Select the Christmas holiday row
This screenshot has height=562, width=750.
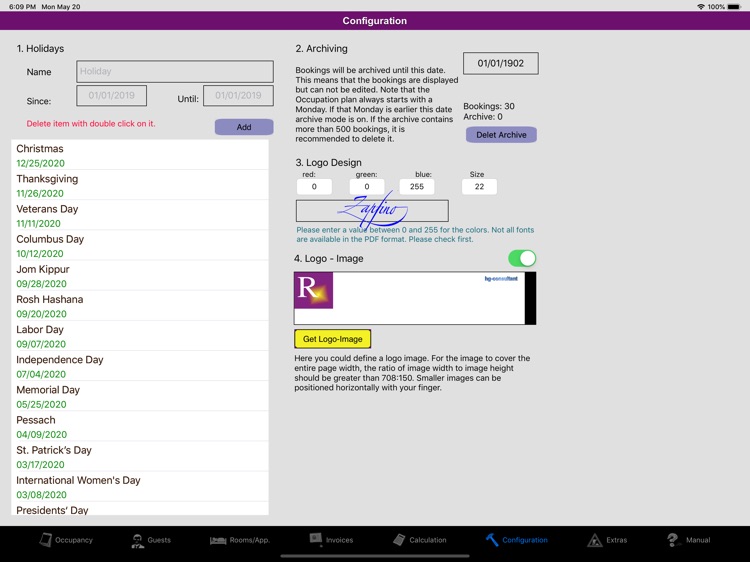point(140,154)
